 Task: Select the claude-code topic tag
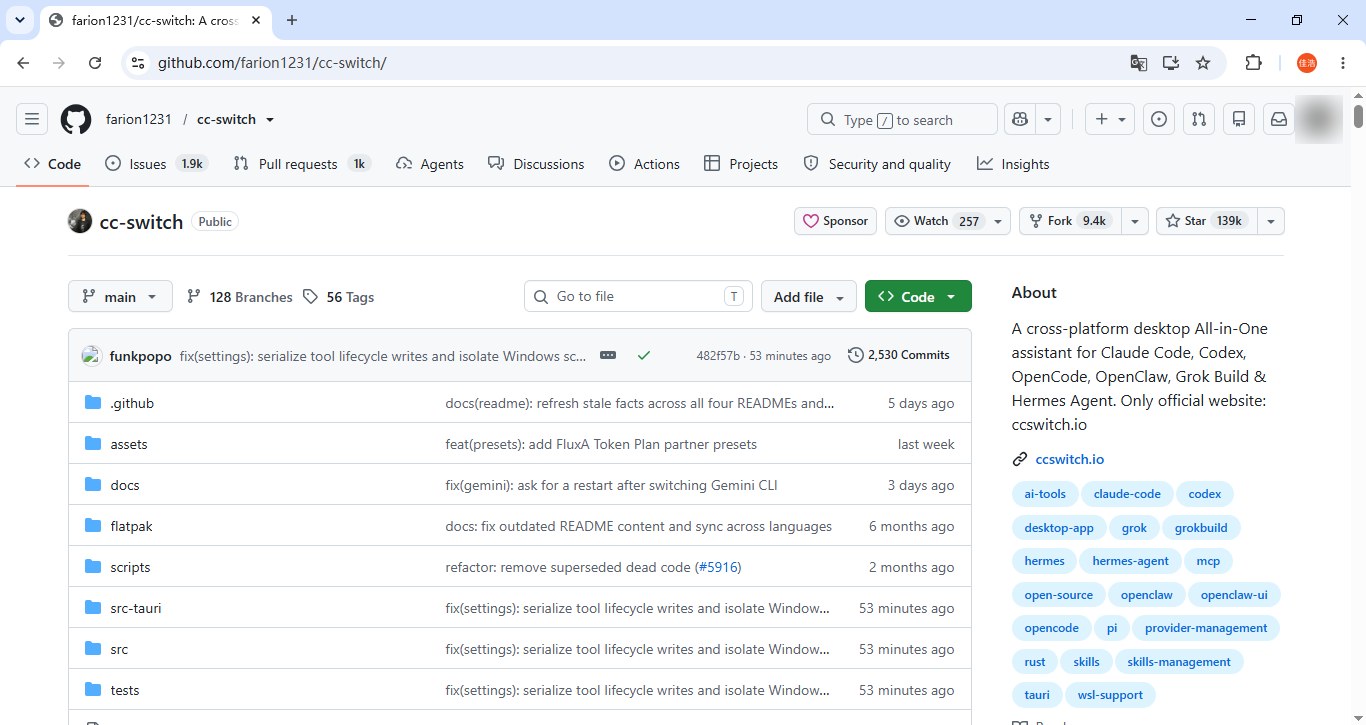click(1127, 494)
